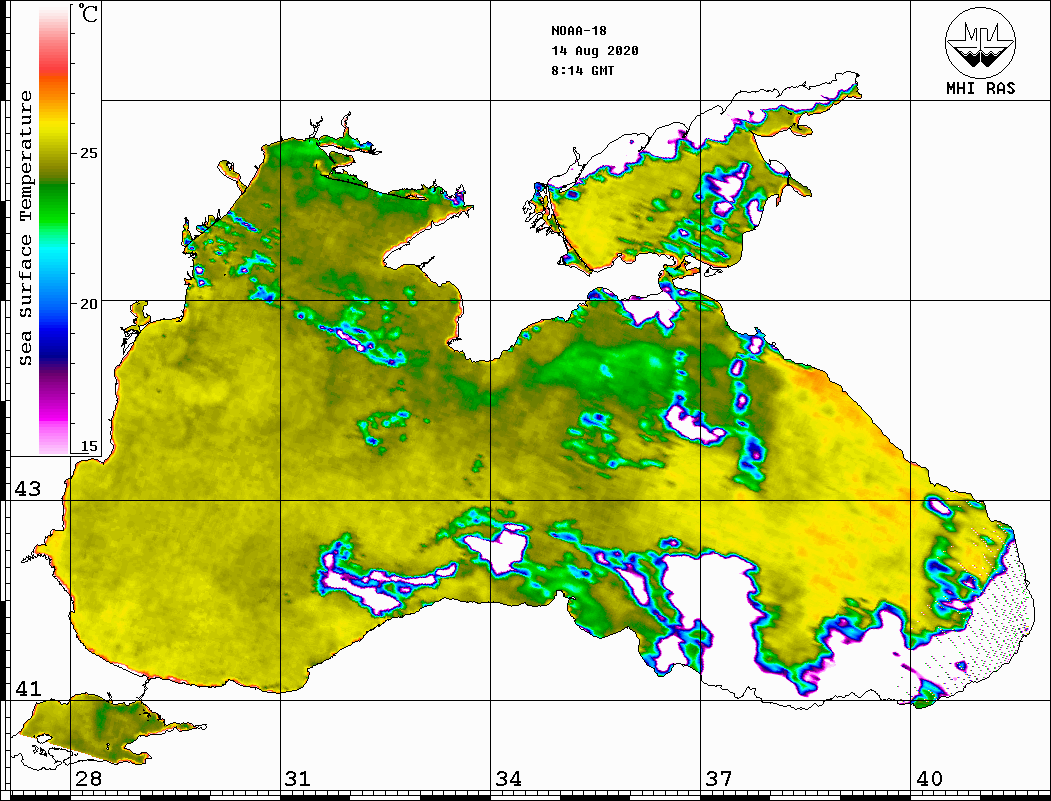
Task: Click the '14 Aug 2020' date text
Action: (595, 51)
